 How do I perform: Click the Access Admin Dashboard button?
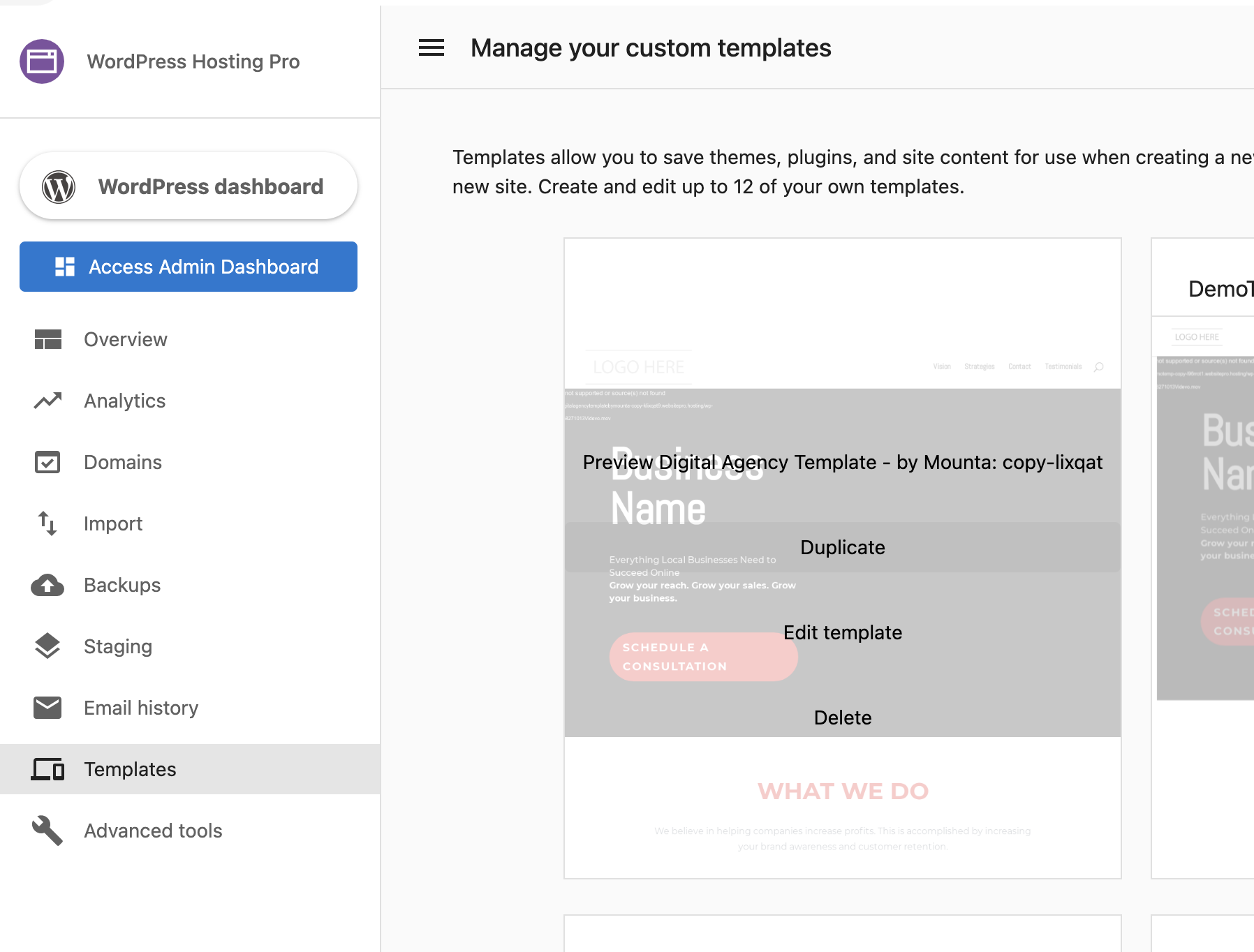[x=188, y=267]
